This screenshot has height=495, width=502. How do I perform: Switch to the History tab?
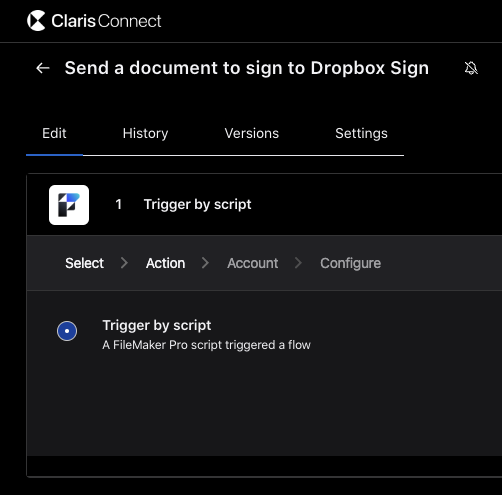point(145,133)
